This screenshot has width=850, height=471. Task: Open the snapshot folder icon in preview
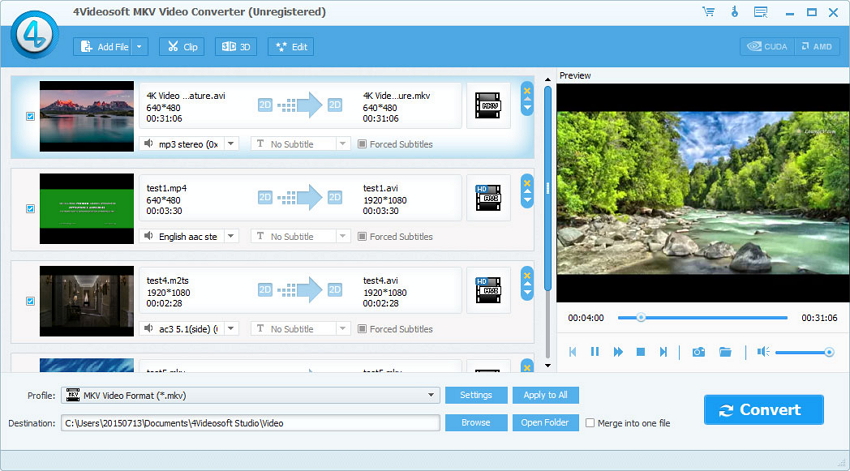[726, 352]
